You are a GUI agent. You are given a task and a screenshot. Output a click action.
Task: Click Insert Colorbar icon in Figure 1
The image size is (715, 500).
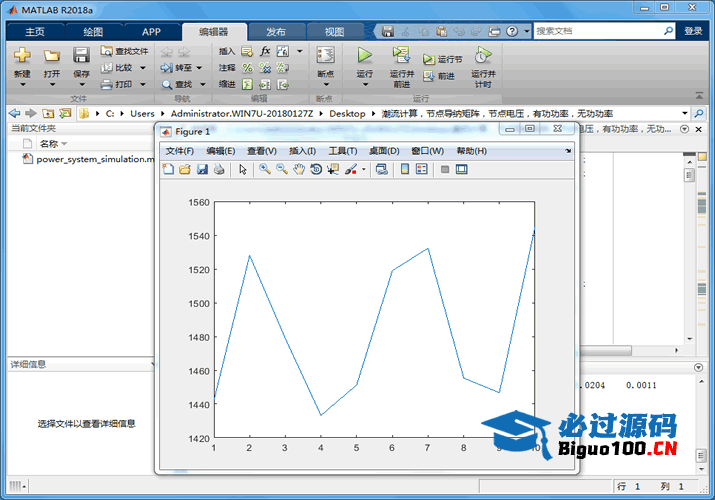[x=404, y=170]
